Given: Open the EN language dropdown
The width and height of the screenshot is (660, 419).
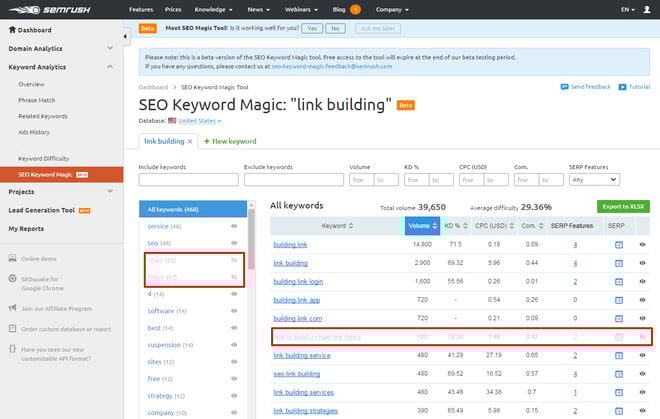Looking at the screenshot, I should coord(628,9).
